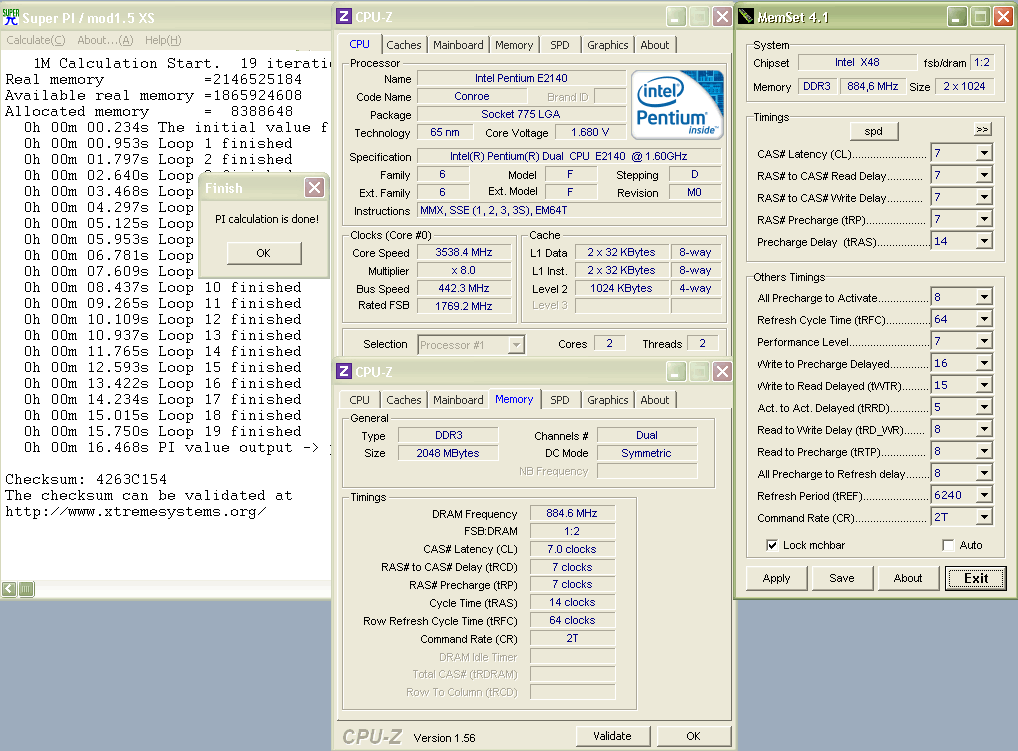Click the About button in MemSet
The image size is (1018, 751).
pos(908,578)
